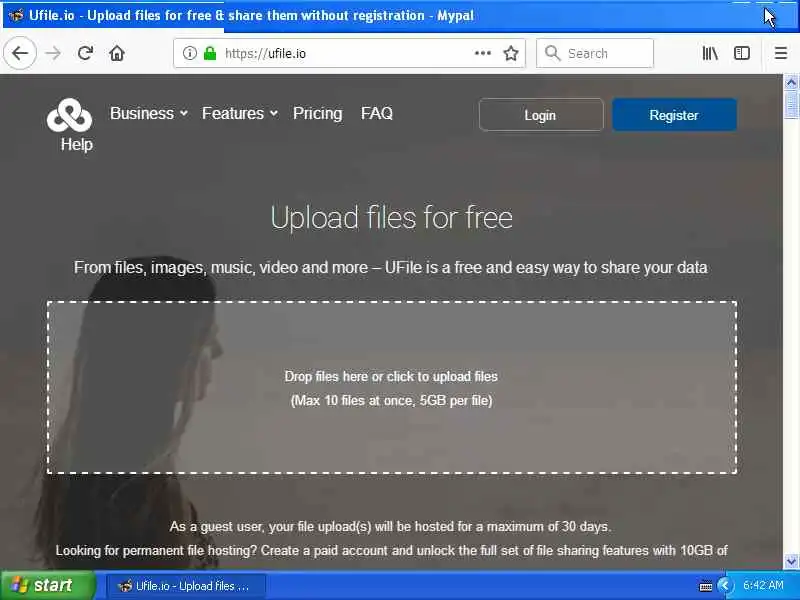This screenshot has width=800, height=600.
Task: Select the Ufile.io taskbar window button
Action: (186, 586)
